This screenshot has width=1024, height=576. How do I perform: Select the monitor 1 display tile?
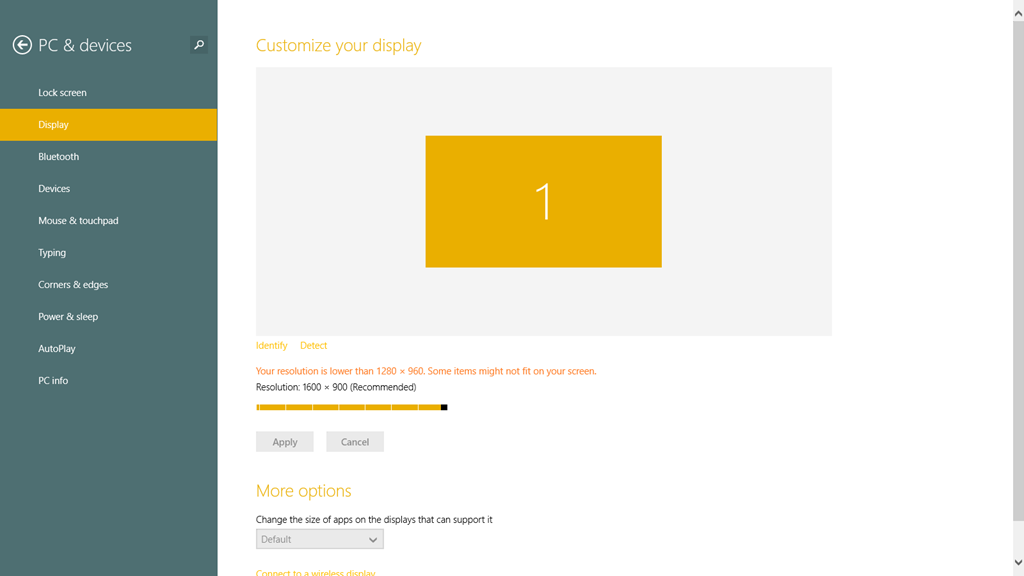pyautogui.click(x=543, y=201)
